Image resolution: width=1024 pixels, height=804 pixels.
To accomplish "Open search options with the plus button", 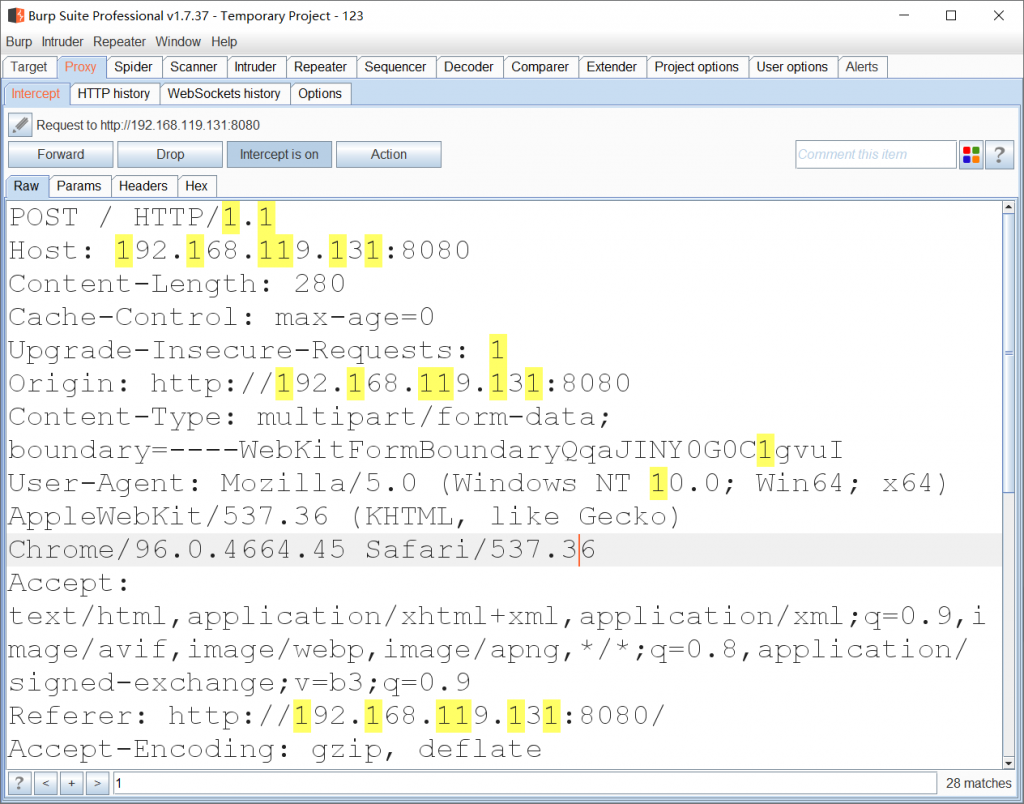I will (x=72, y=782).
